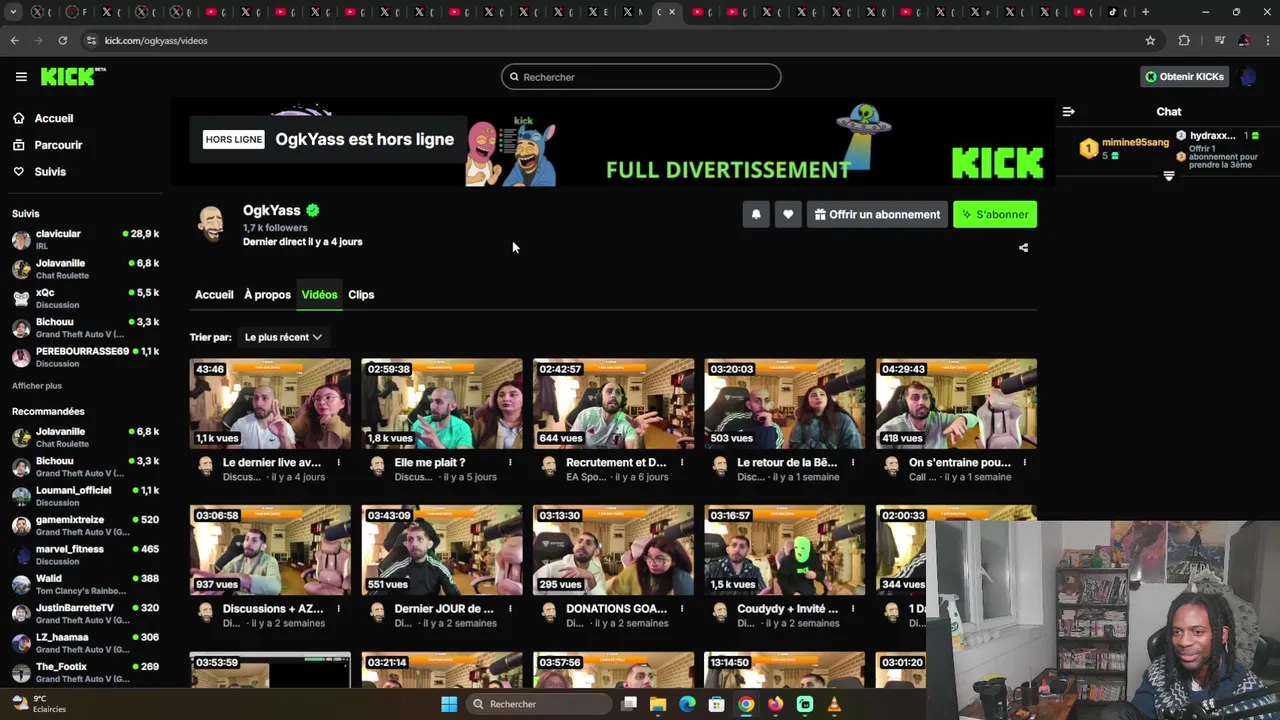Image resolution: width=1280 pixels, height=720 pixels.
Task: Click the browser address bar URL
Action: pyautogui.click(x=156, y=40)
